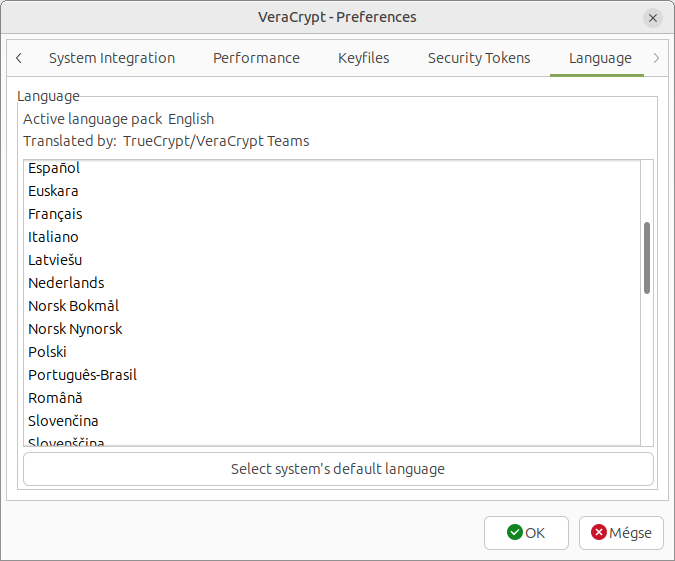Confirm preferences with the OK button

pyautogui.click(x=526, y=533)
